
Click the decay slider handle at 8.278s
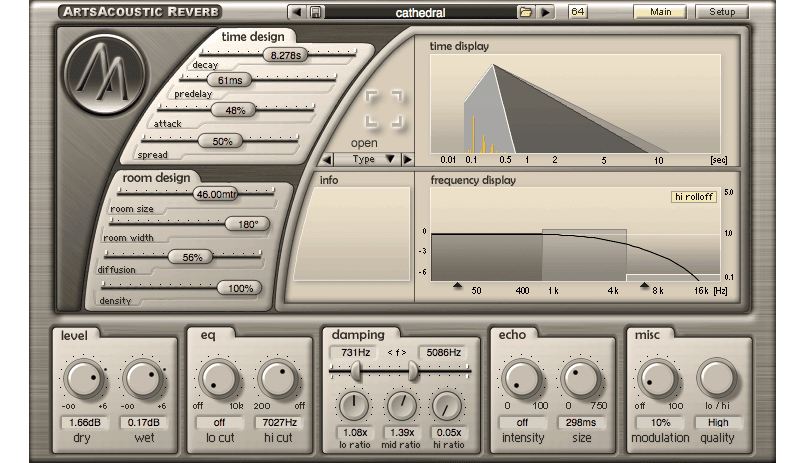285,55
